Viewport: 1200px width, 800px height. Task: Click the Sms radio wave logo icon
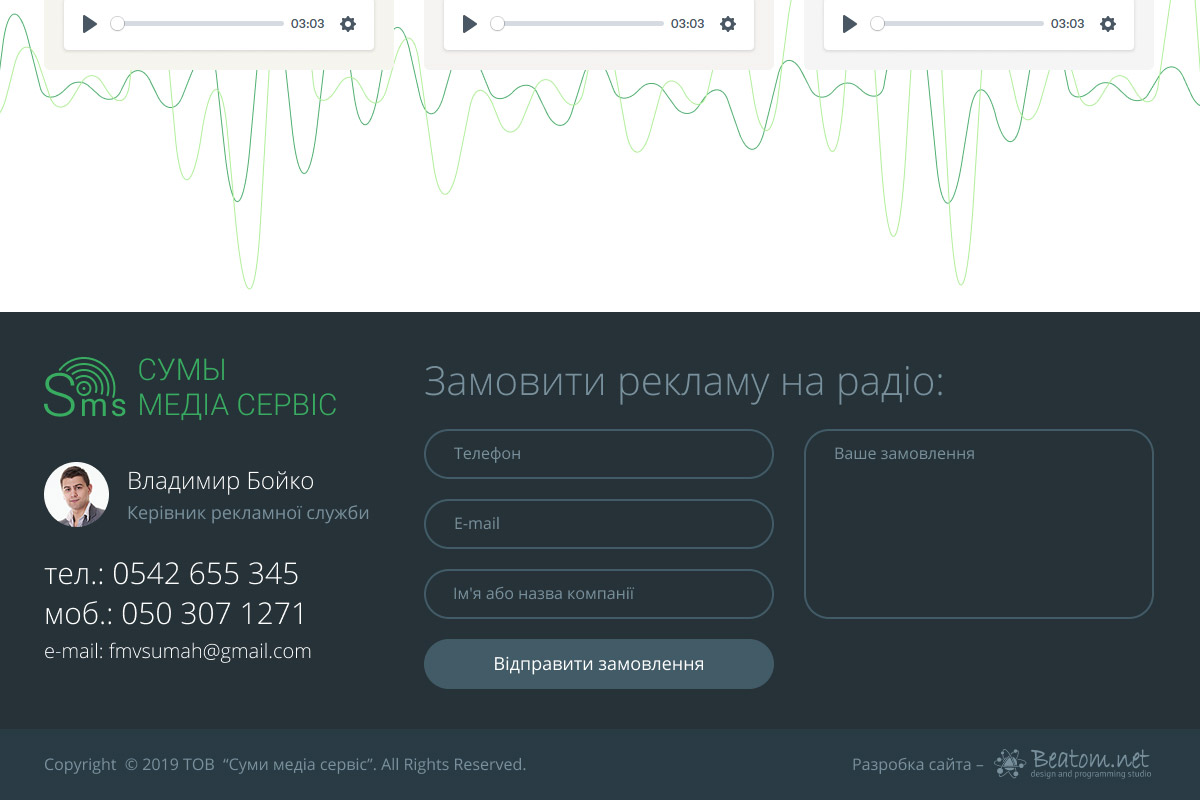[84, 387]
